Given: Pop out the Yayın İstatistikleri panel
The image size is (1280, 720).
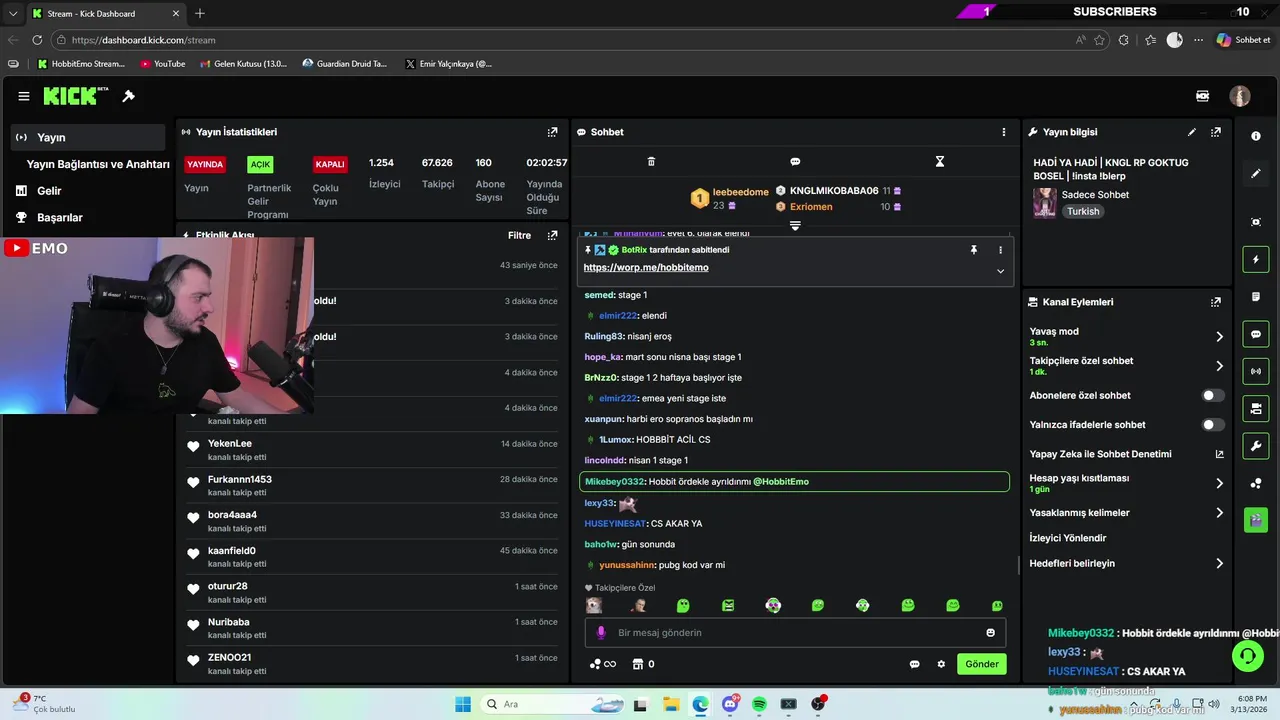Looking at the screenshot, I should pyautogui.click(x=552, y=132).
